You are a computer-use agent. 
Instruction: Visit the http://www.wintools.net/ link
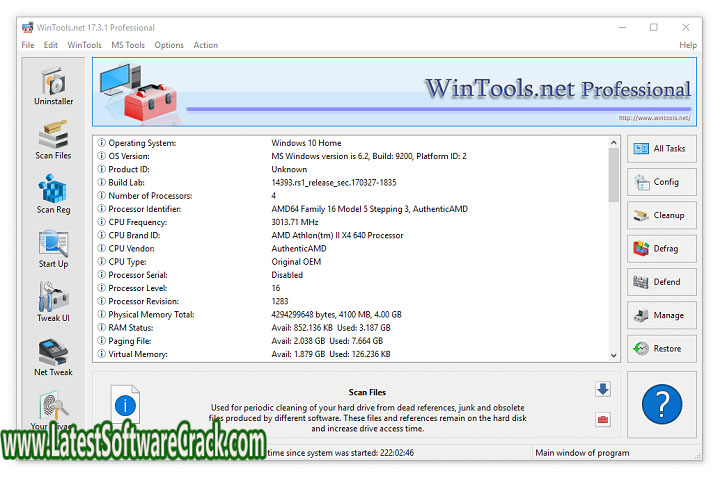point(654,118)
